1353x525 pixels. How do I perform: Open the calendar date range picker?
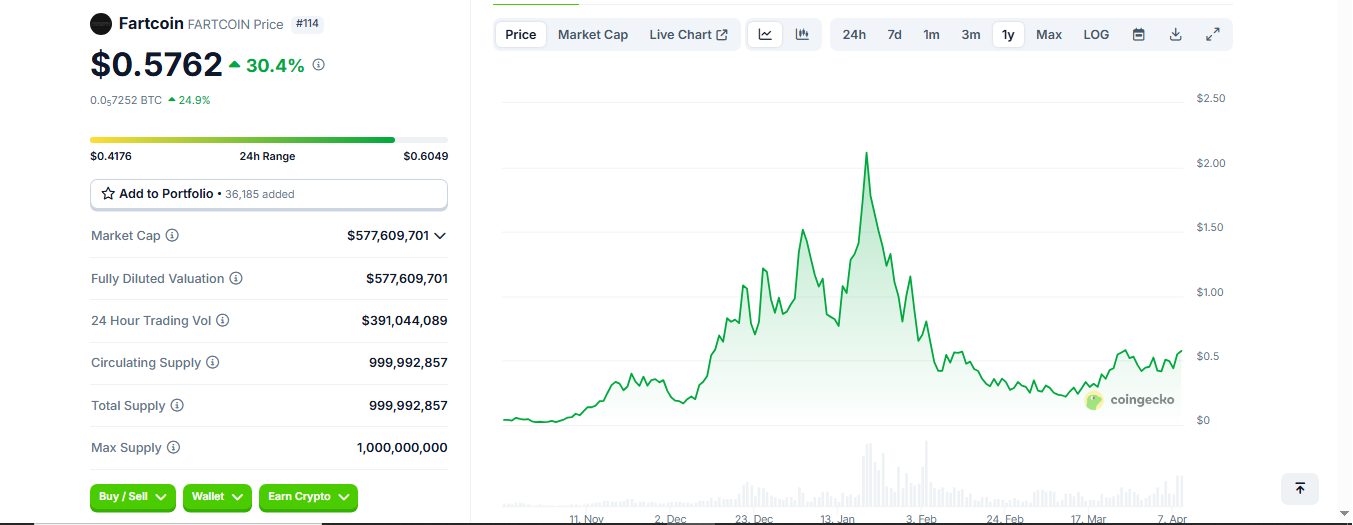click(x=1138, y=34)
